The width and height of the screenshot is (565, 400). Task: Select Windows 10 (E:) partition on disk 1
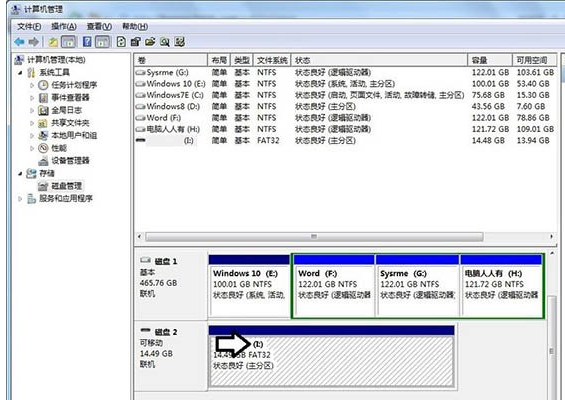pos(249,286)
